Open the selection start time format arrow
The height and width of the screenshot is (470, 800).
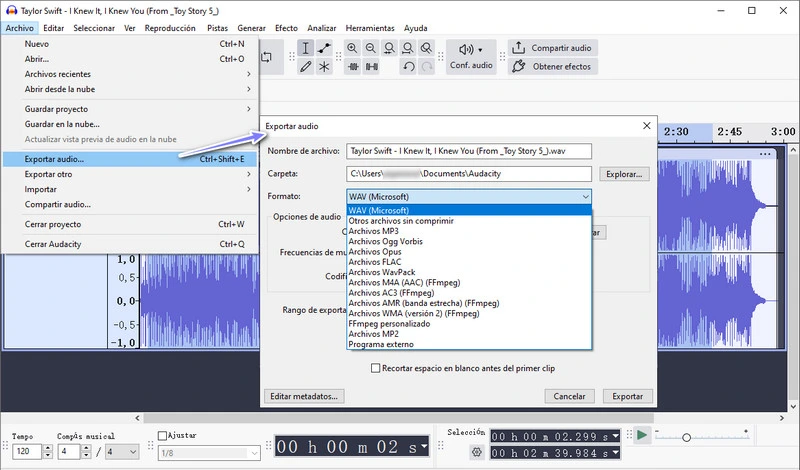coord(615,436)
